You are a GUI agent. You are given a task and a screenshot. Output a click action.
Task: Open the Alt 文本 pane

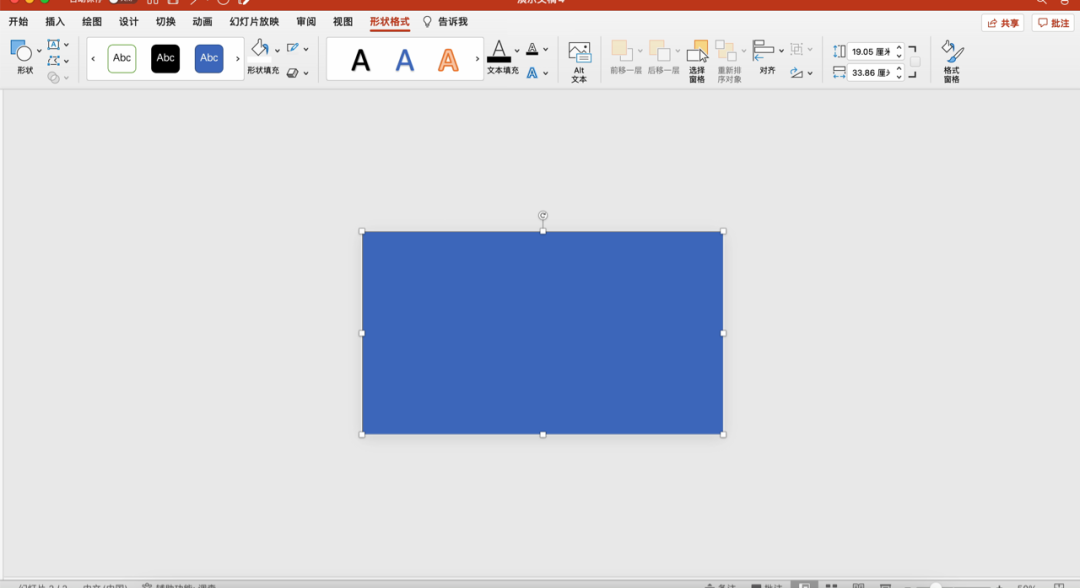tap(579, 61)
